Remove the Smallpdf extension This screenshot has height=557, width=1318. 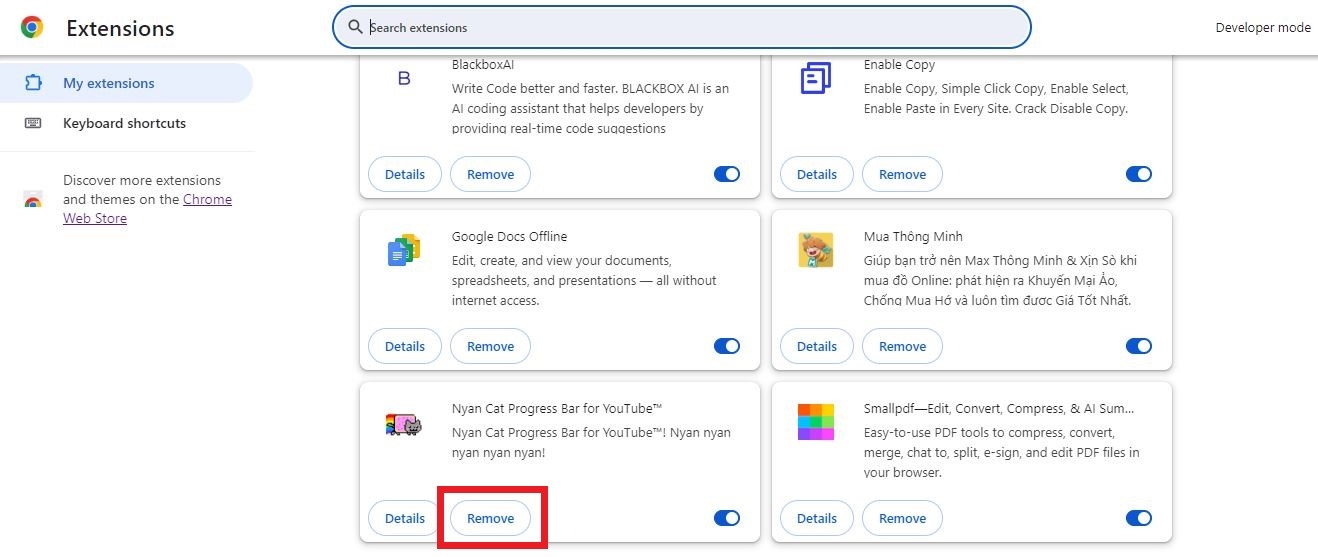(902, 518)
